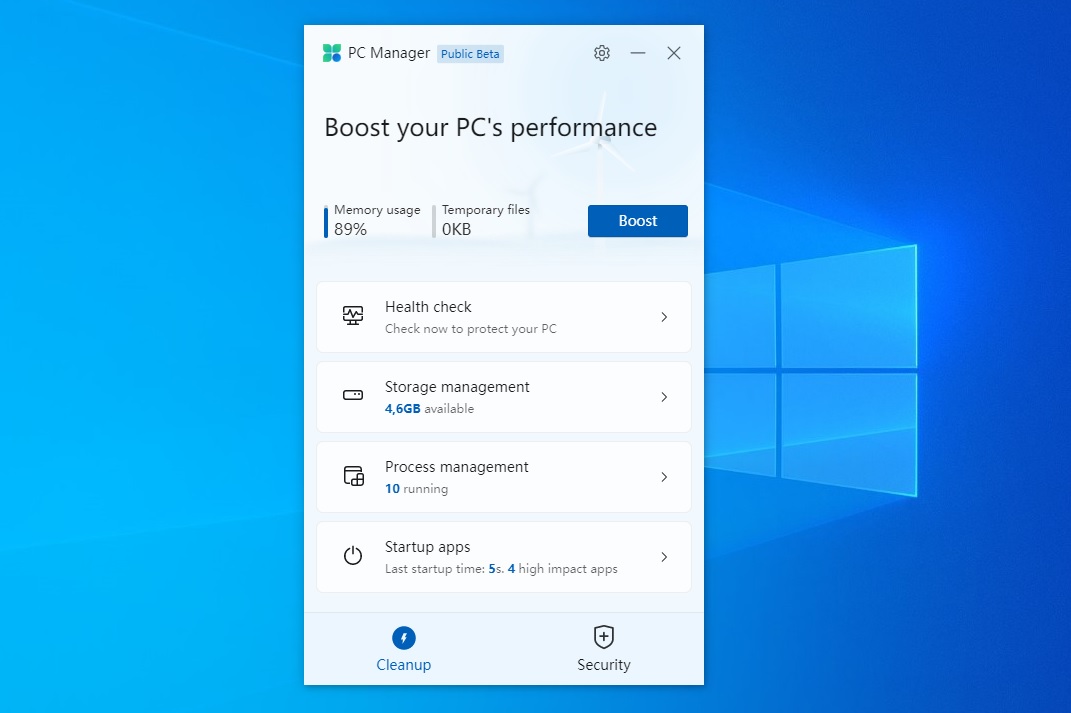The width and height of the screenshot is (1071, 713).
Task: Open settings via the gear icon
Action: coord(601,53)
